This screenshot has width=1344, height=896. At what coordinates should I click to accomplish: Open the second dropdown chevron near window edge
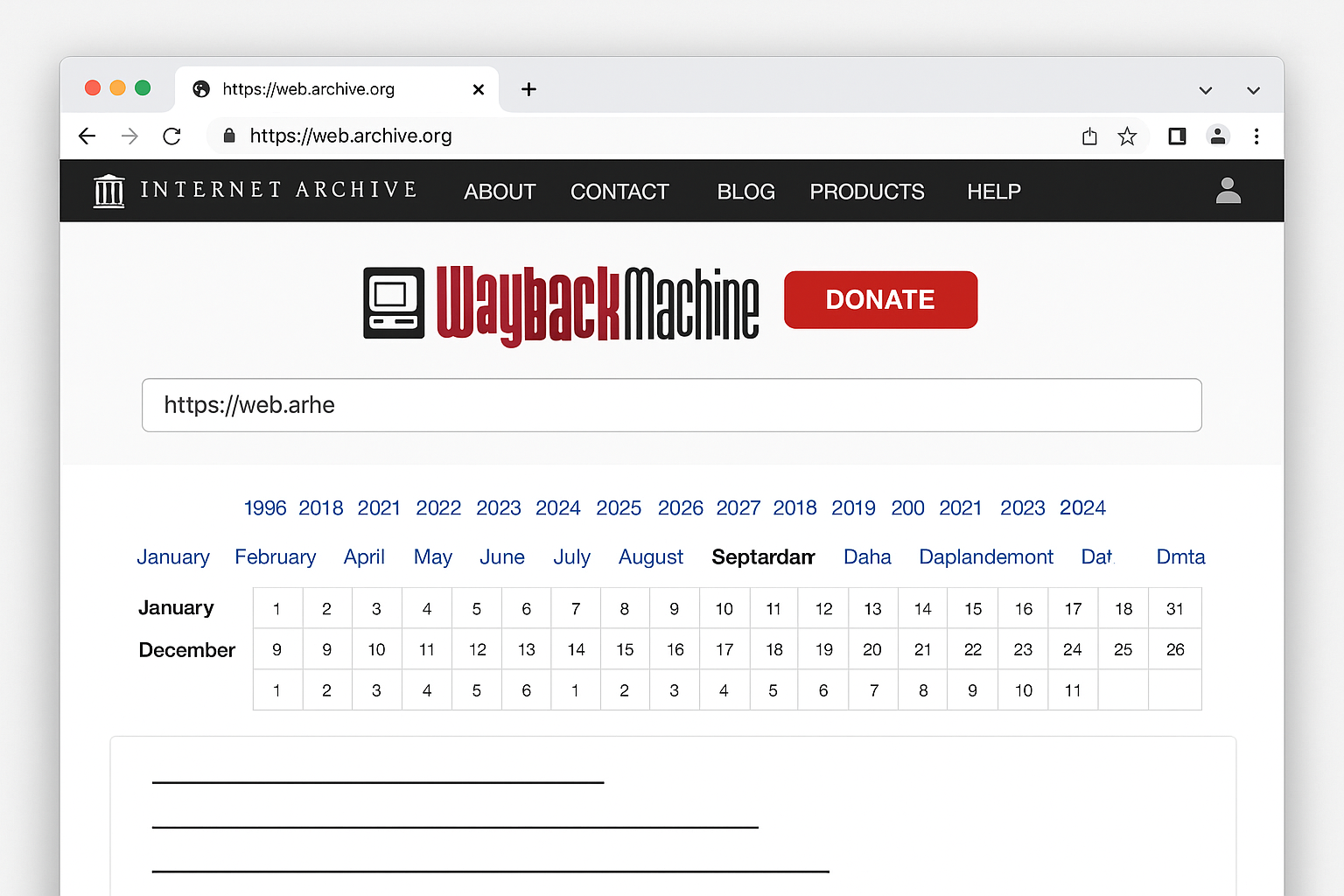(1253, 89)
